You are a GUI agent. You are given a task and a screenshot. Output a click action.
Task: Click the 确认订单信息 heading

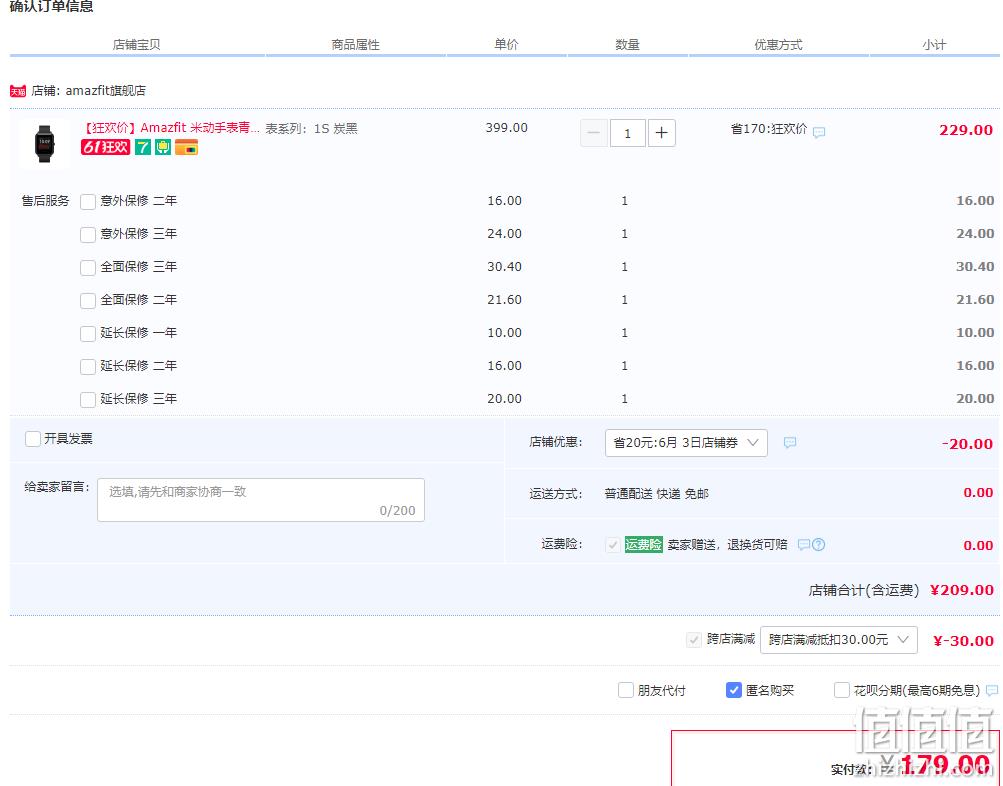point(51,6)
